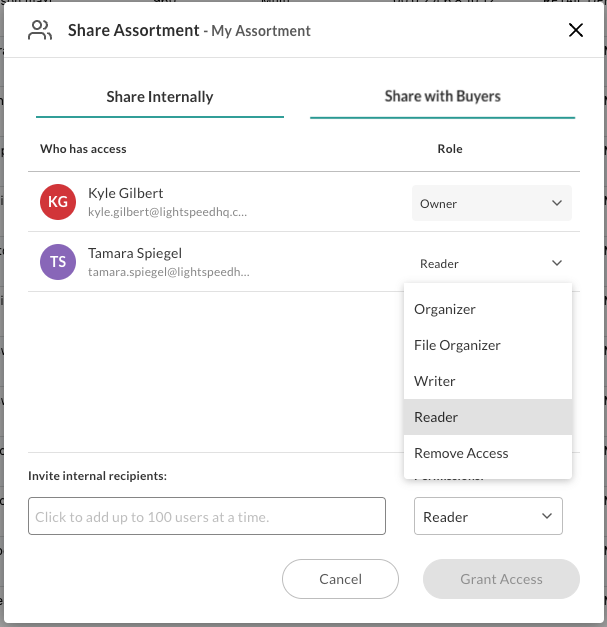
Task: Click Kyle Gilbert's KG avatar
Action: 58,202
